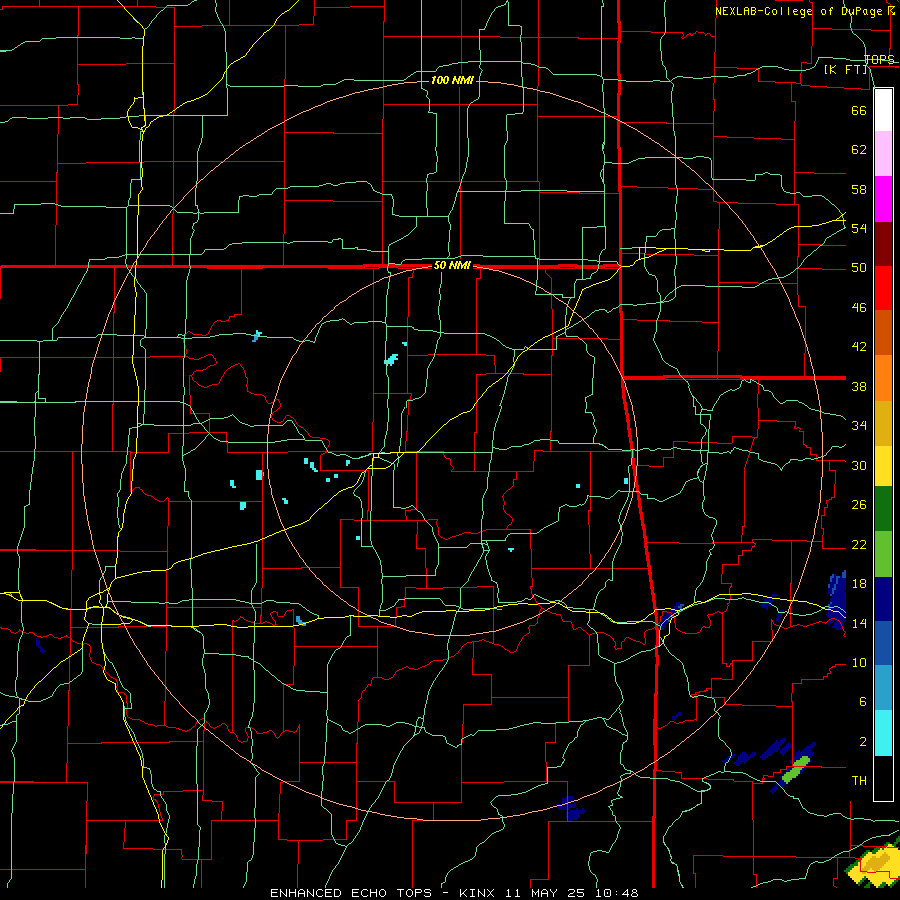Click the light green legend swatch
Screen dimensions: 900x900
(x=883, y=554)
